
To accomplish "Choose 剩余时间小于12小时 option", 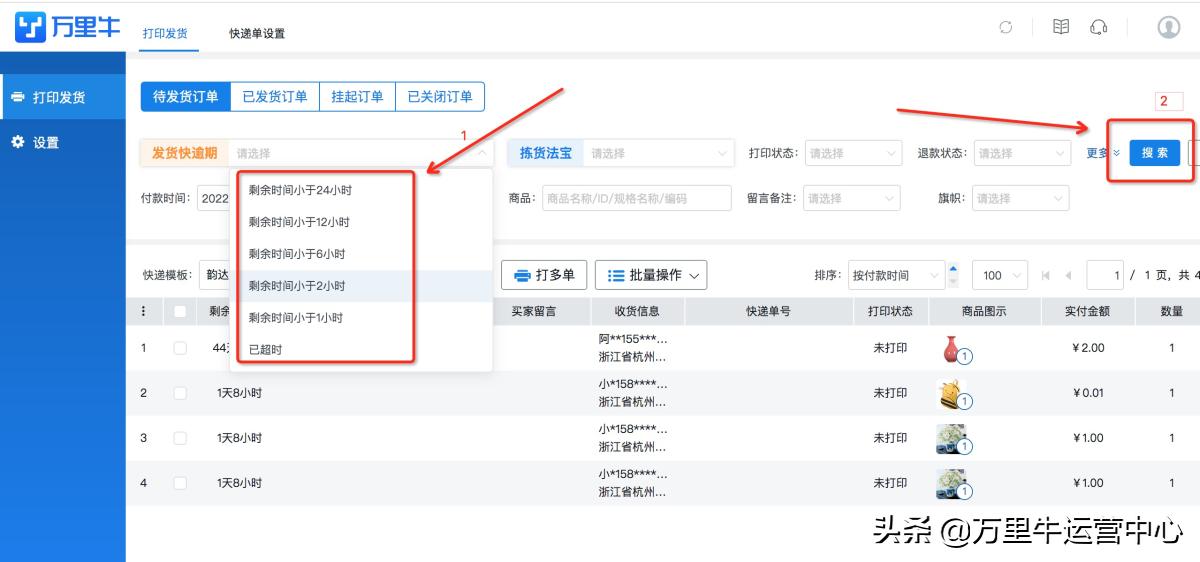I will point(361,222).
